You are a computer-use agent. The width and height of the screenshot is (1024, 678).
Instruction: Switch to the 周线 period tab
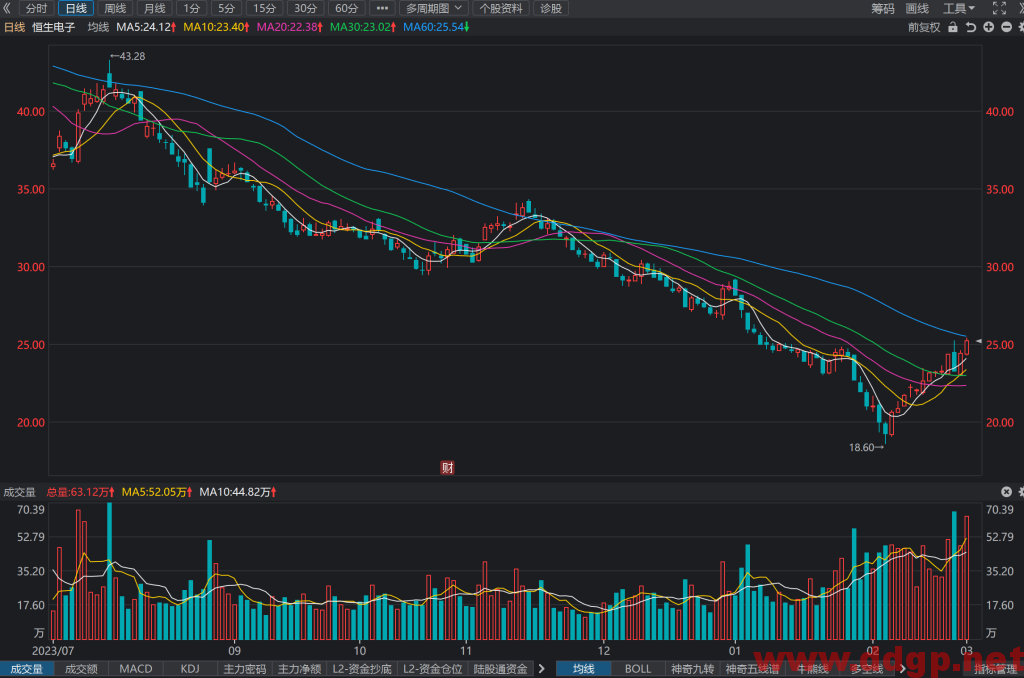click(x=115, y=8)
